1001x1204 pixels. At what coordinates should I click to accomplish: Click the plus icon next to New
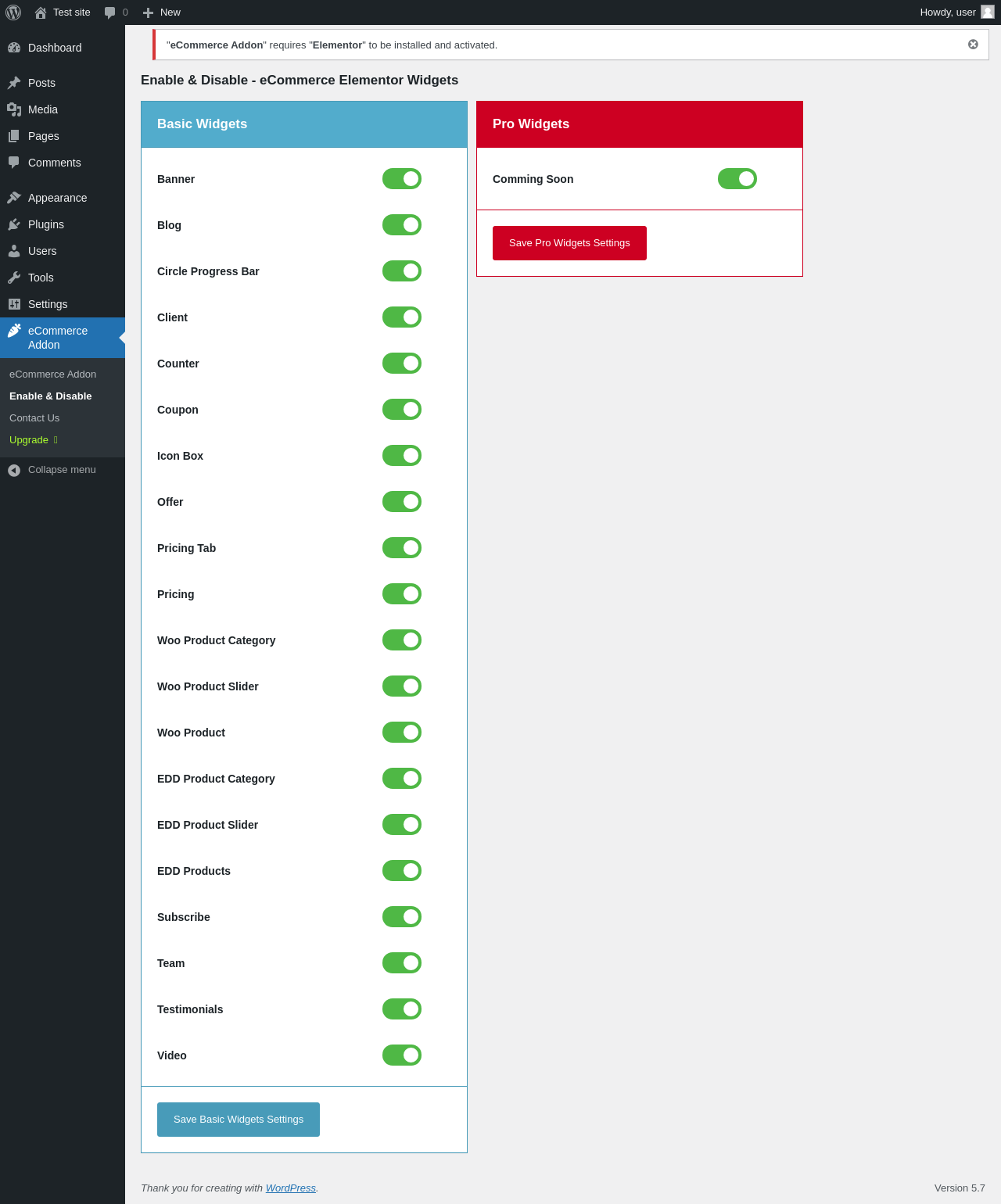click(x=148, y=13)
